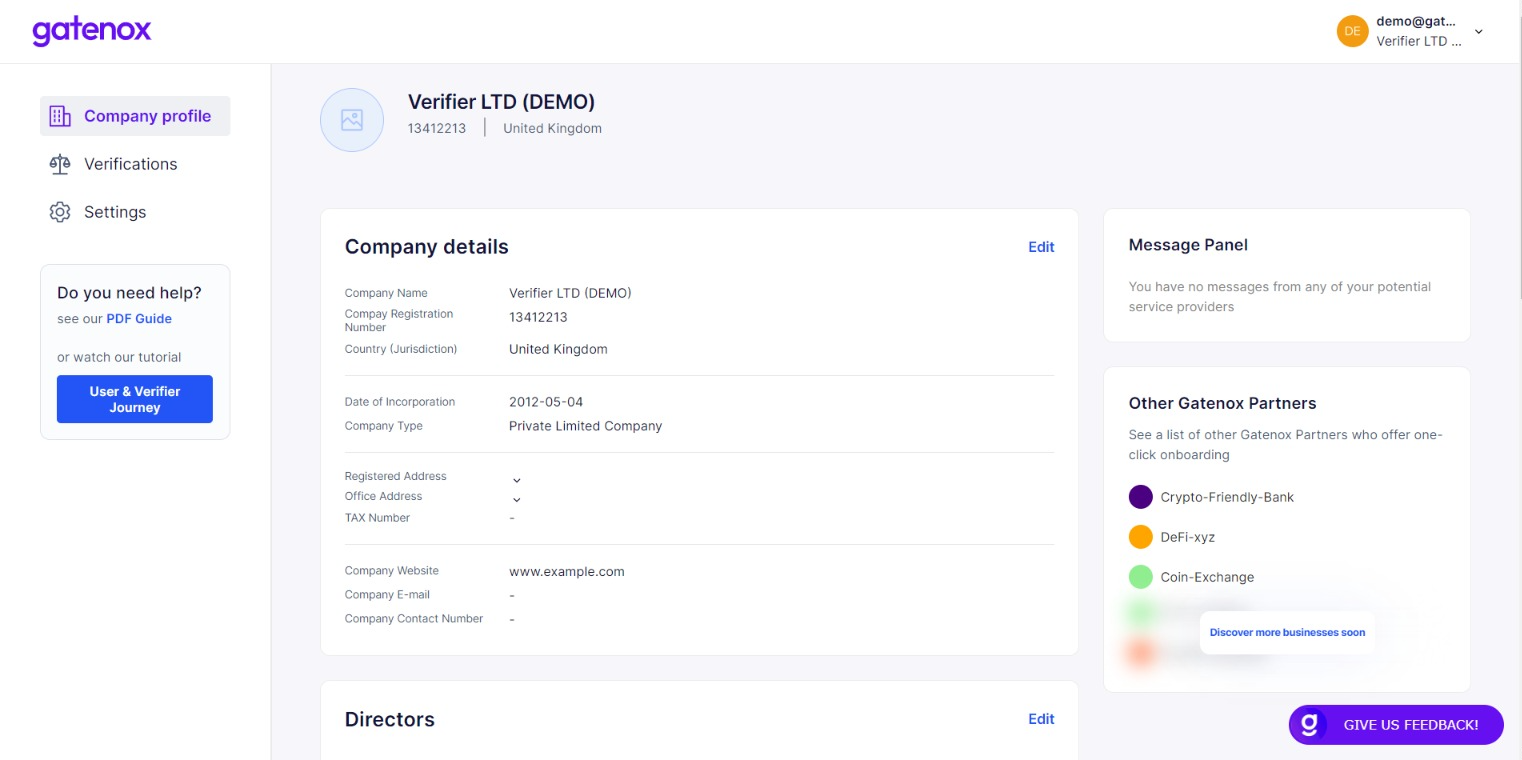Image resolution: width=1522 pixels, height=760 pixels.
Task: Click the Company profile building icon
Action: tap(60, 116)
